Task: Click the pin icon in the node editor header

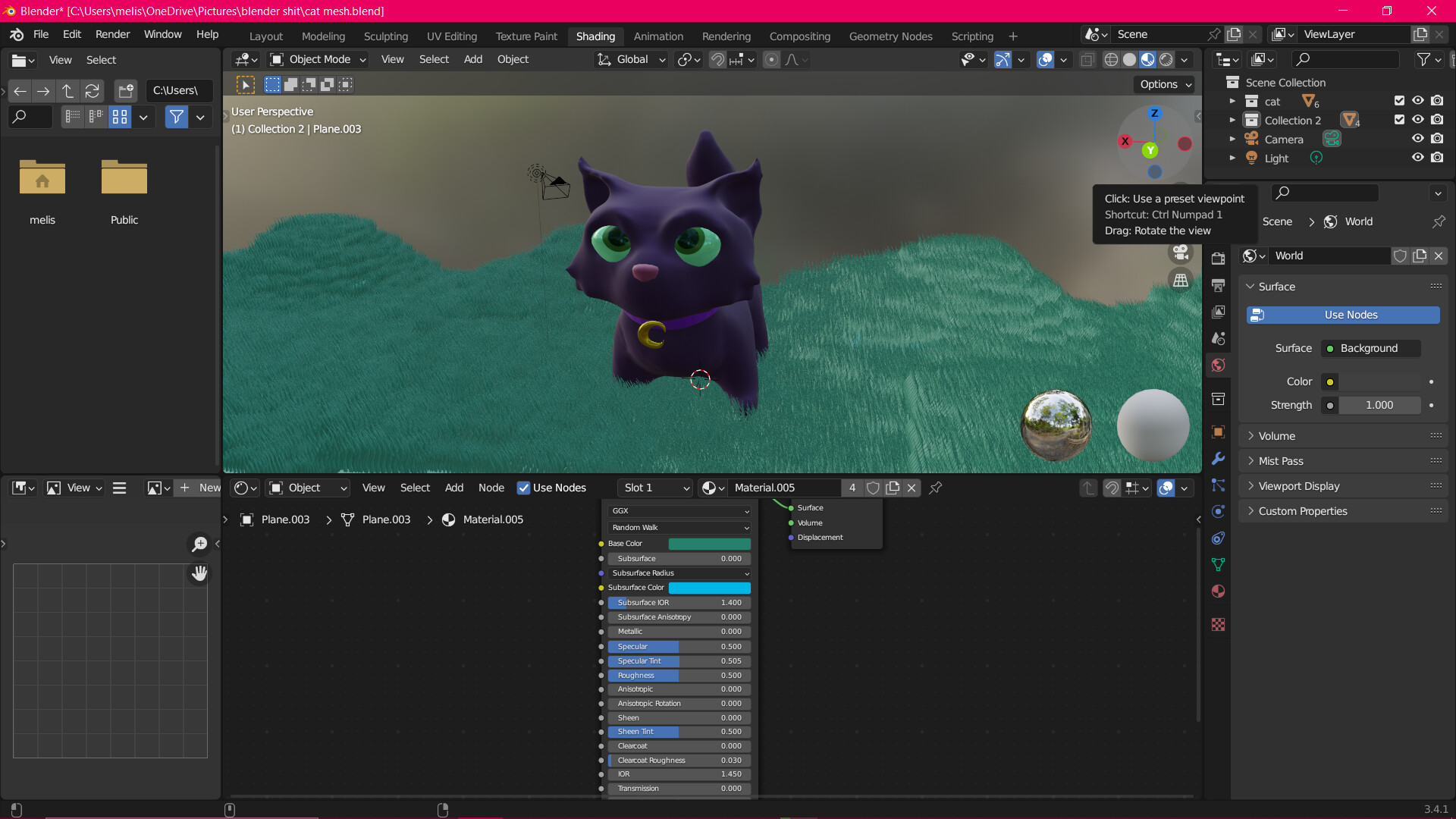Action: click(x=936, y=488)
